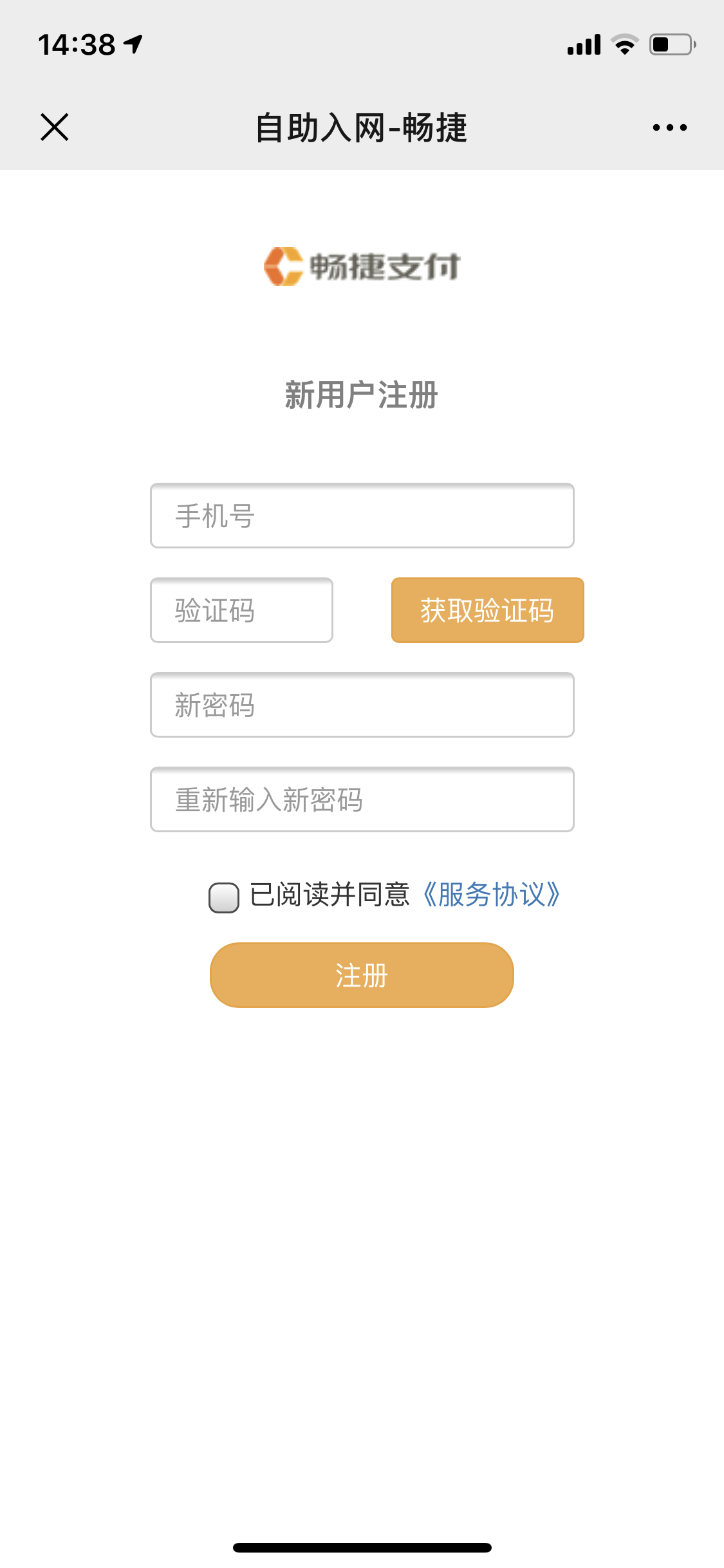This screenshot has width=724, height=1568.
Task: Tap the 已阅读并同意 label text
Action: pyautogui.click(x=330, y=895)
